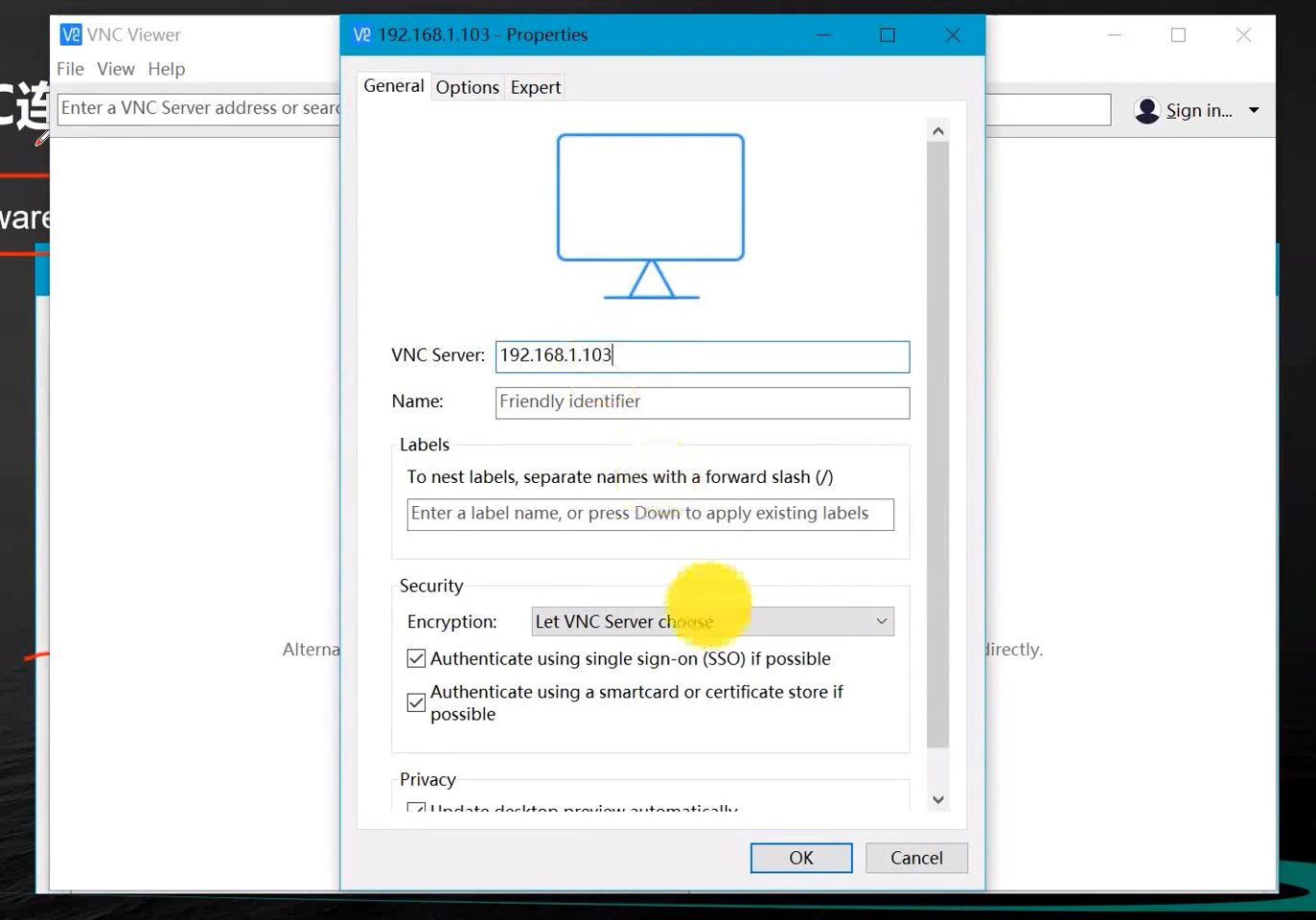
Task: Click the scrollbar up arrow in Properties
Action: pyautogui.click(x=938, y=130)
